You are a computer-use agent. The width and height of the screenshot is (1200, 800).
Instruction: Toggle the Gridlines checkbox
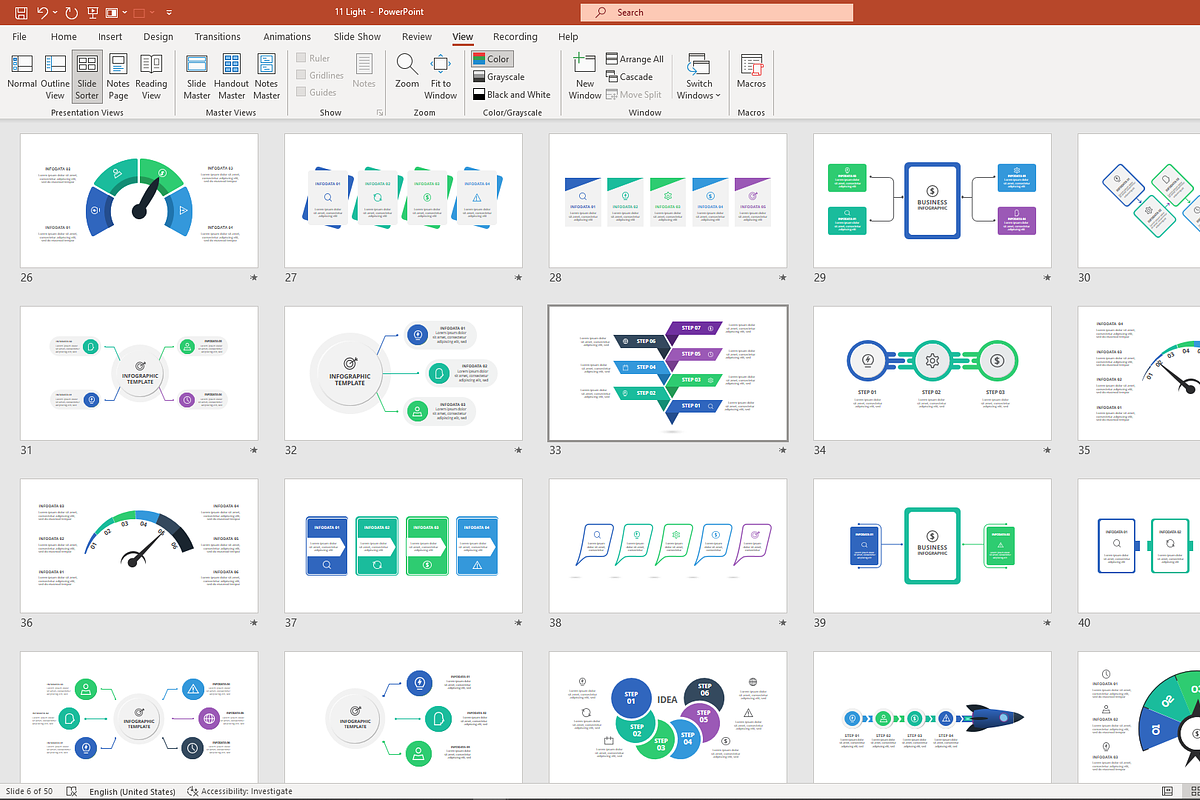320,76
